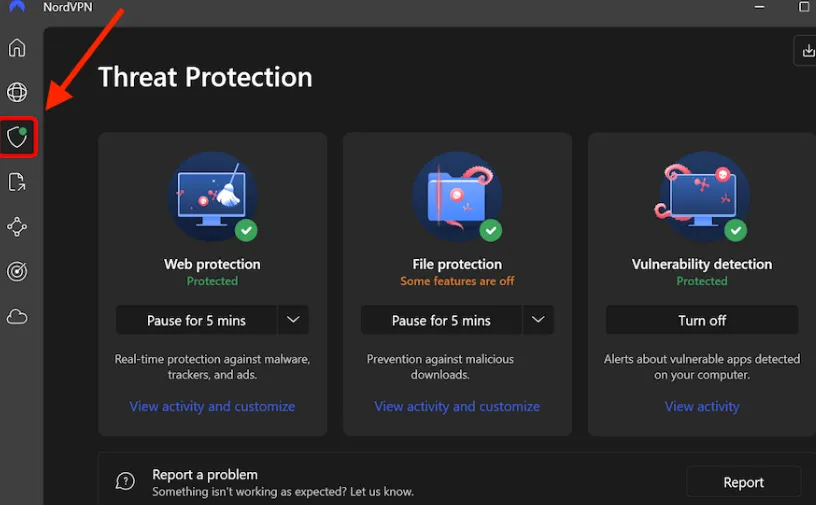This screenshot has width=816, height=505.
Task: Expand File protection pause duration dropdown
Action: point(538,320)
